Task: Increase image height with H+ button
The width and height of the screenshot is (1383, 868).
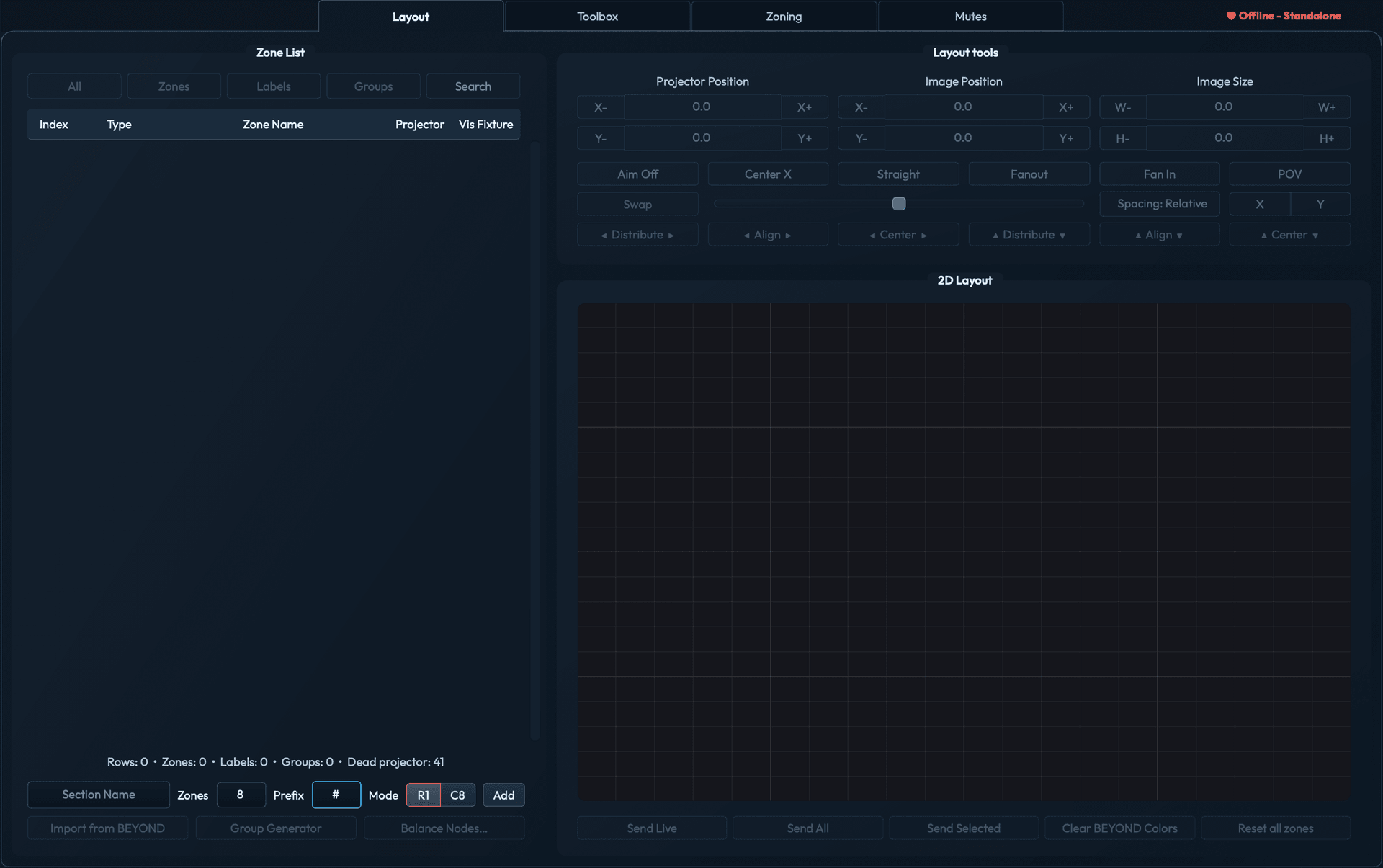Action: click(x=1327, y=138)
